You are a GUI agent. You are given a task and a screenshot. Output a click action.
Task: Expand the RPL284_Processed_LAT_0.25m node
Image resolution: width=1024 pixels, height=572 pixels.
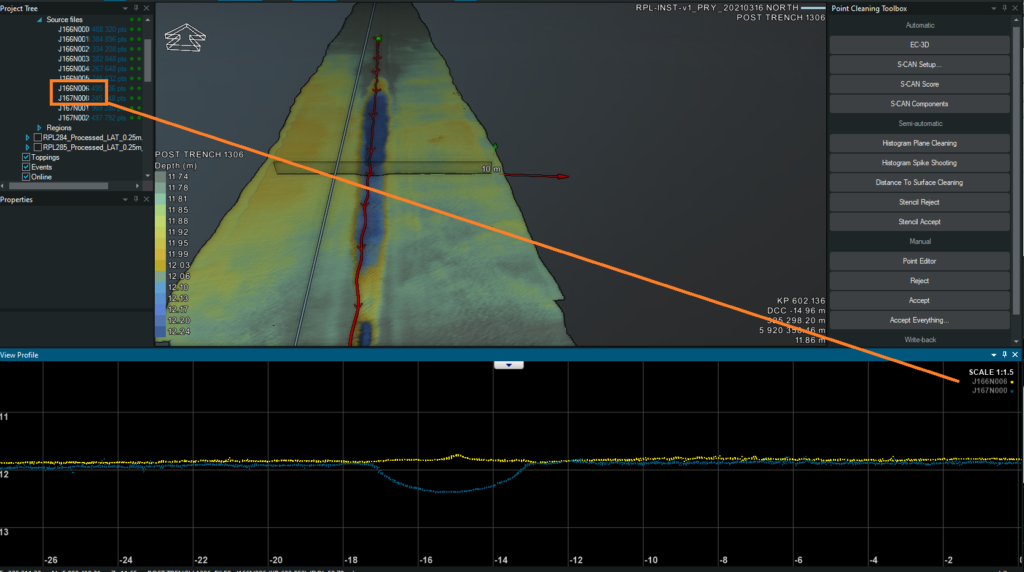pyautogui.click(x=27, y=138)
